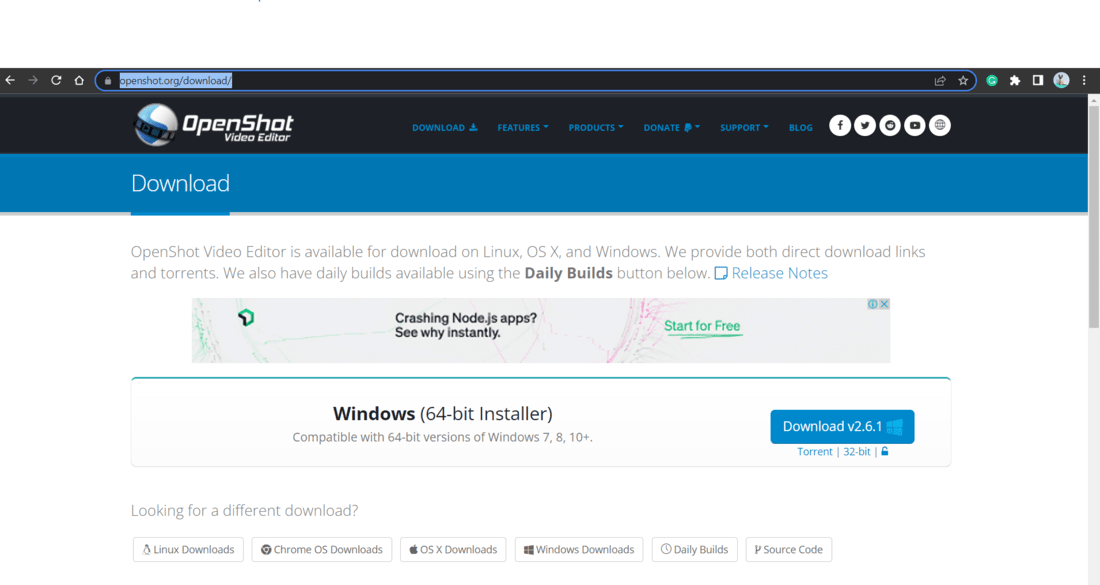
Task: Open the profile avatar menu
Action: click(x=1061, y=81)
